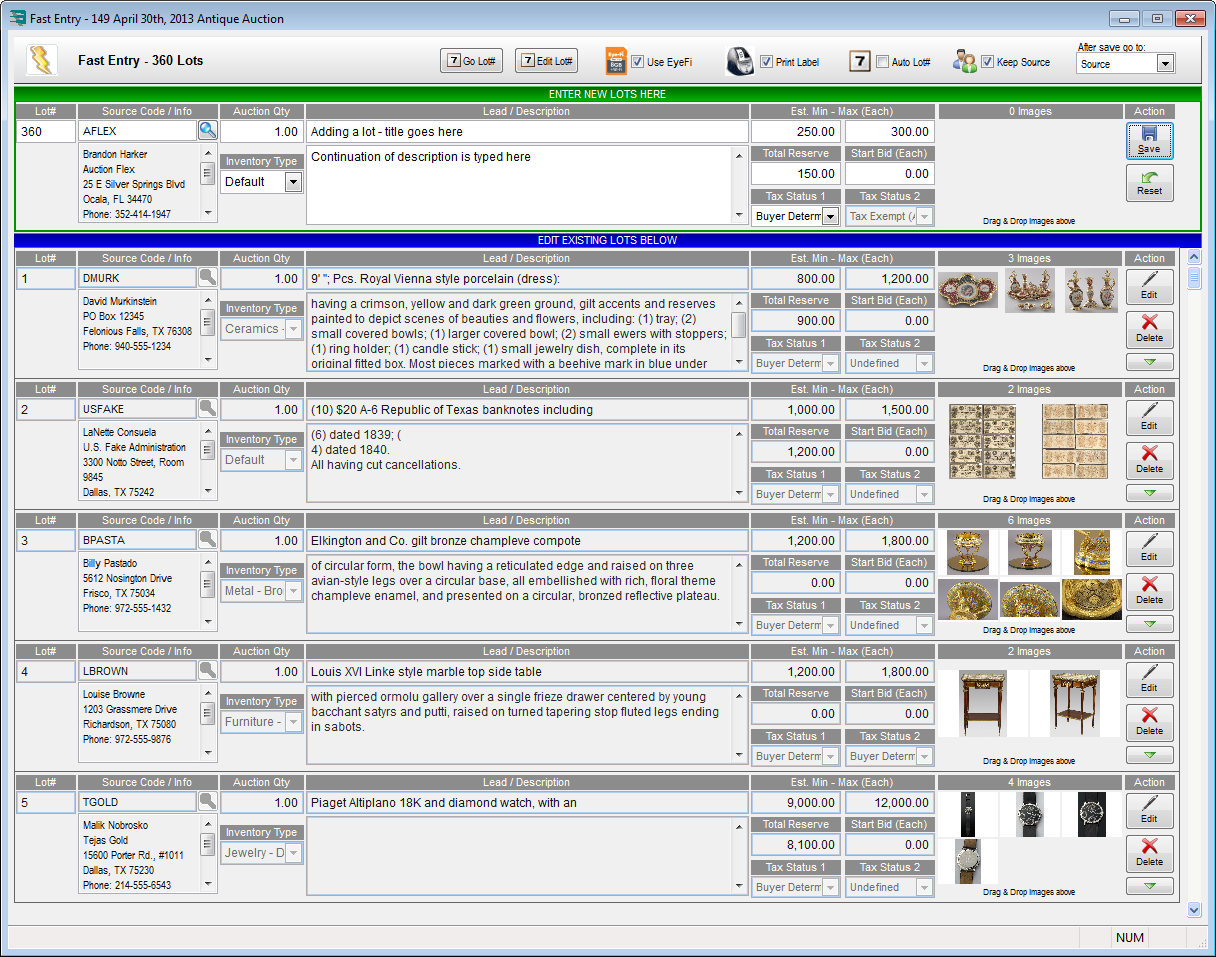Save the new lot entry

click(1149, 140)
